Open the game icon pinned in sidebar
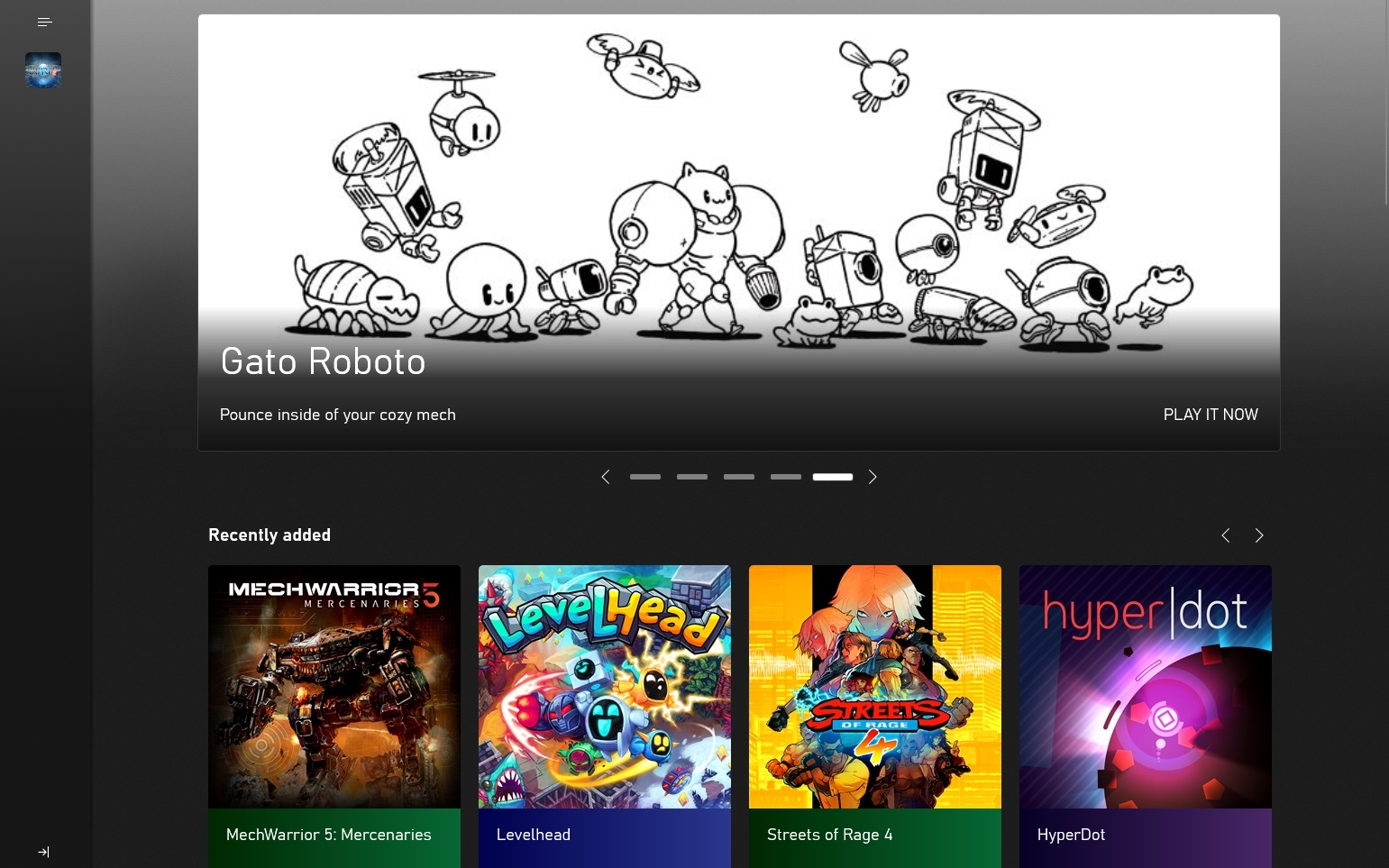 (43, 70)
